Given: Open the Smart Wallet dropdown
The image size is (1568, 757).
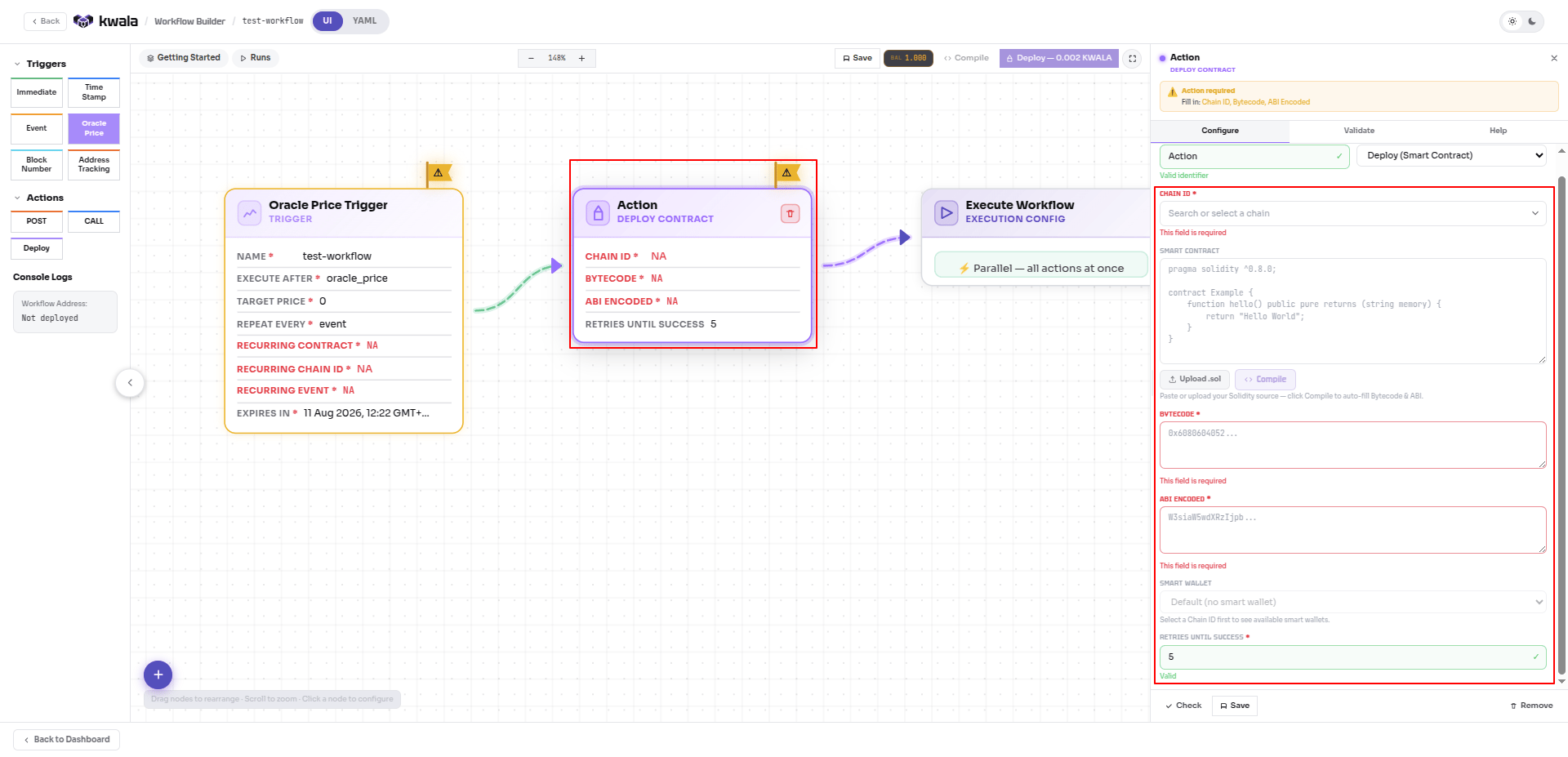Looking at the screenshot, I should (1352, 602).
